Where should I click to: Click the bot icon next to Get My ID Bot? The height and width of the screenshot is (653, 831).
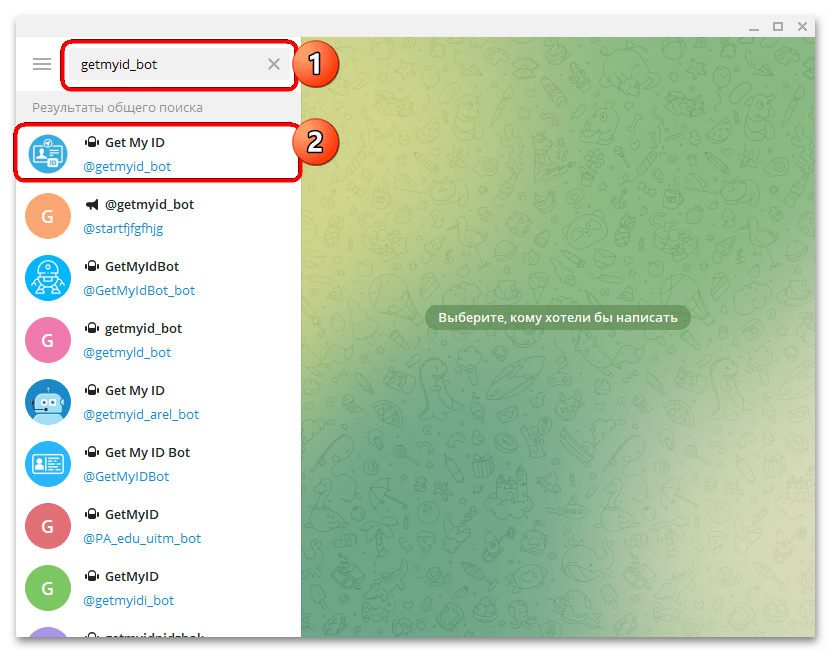pyautogui.click(x=92, y=452)
